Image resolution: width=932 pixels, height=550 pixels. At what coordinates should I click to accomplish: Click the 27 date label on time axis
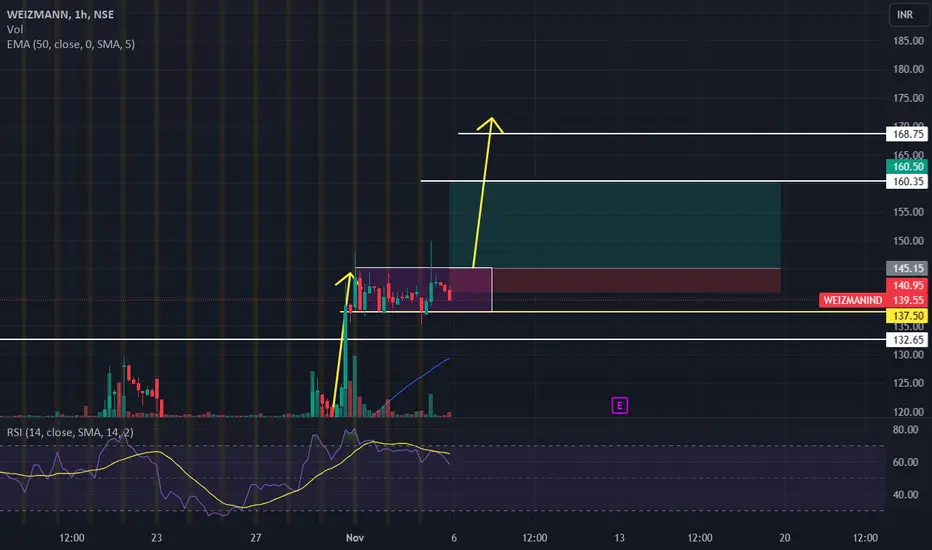256,538
